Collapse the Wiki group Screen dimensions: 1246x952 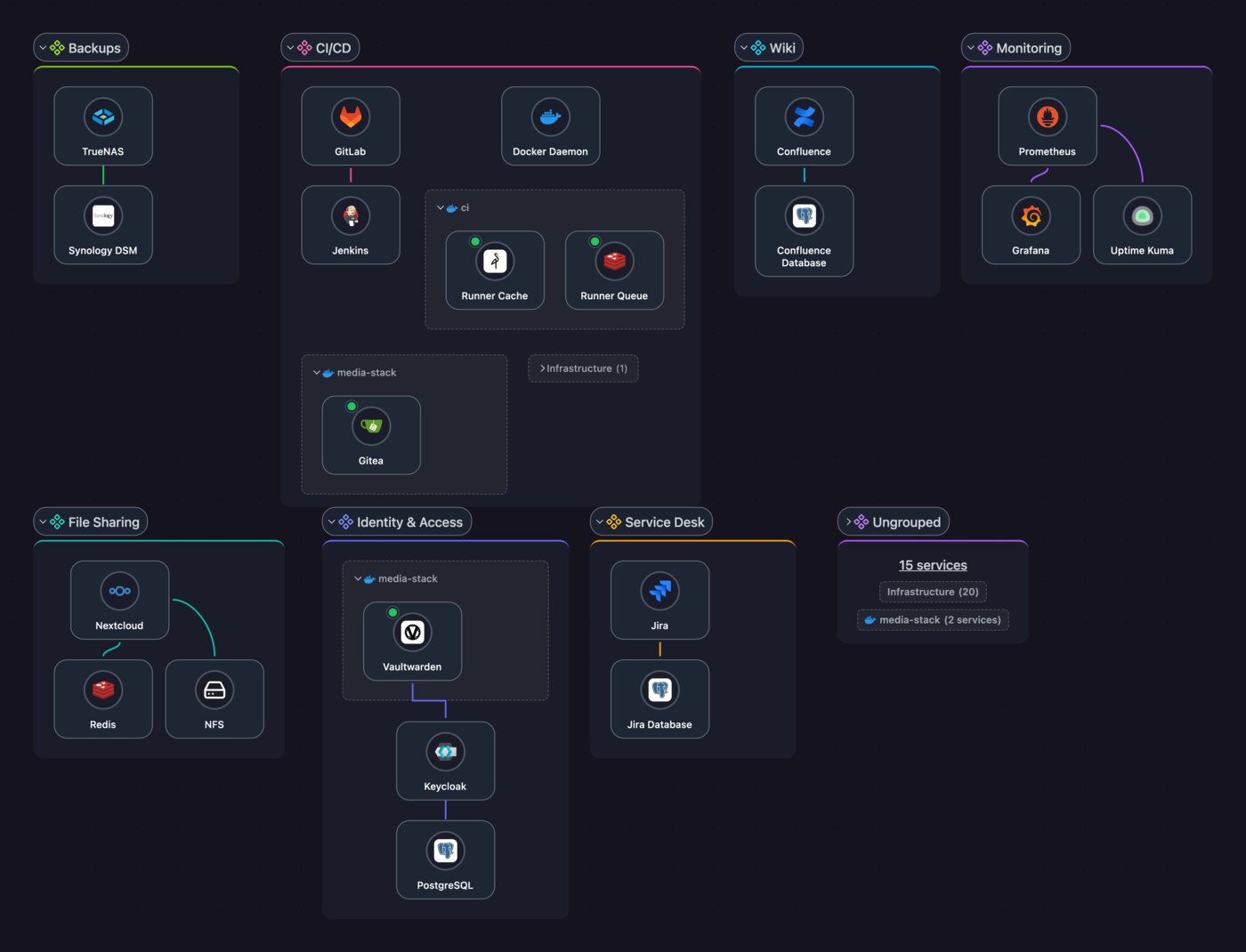pos(744,48)
